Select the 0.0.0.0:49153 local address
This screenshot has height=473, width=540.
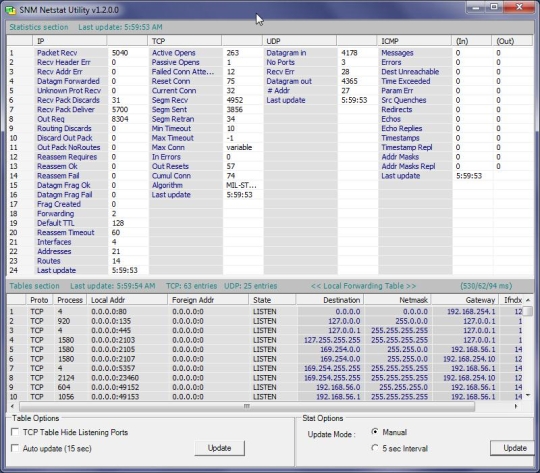tap(115, 397)
